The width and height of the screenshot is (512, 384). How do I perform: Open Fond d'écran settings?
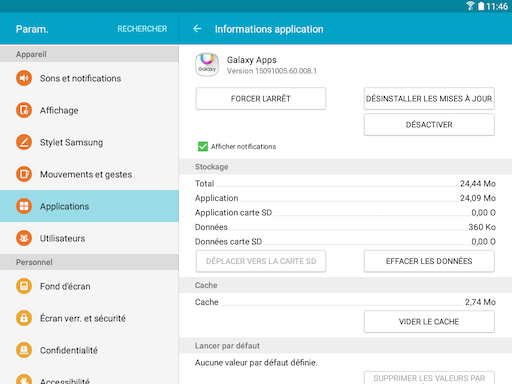(x=89, y=286)
